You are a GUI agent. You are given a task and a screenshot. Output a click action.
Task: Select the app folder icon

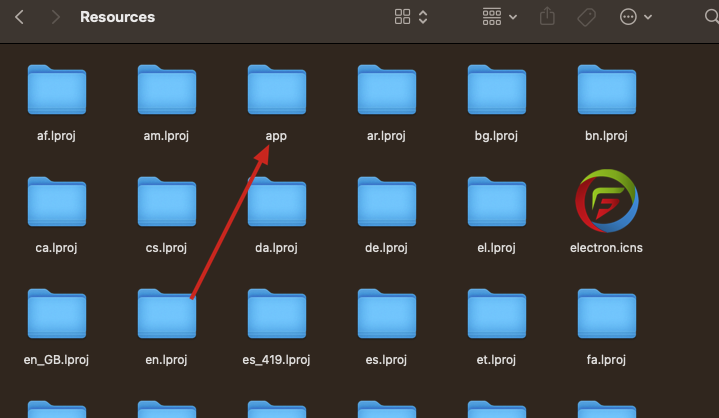277,89
